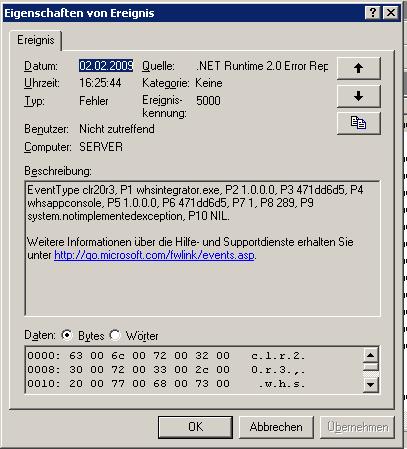Click hex row 0008 in data pane
Screen dimensions: 407x449
point(166,370)
